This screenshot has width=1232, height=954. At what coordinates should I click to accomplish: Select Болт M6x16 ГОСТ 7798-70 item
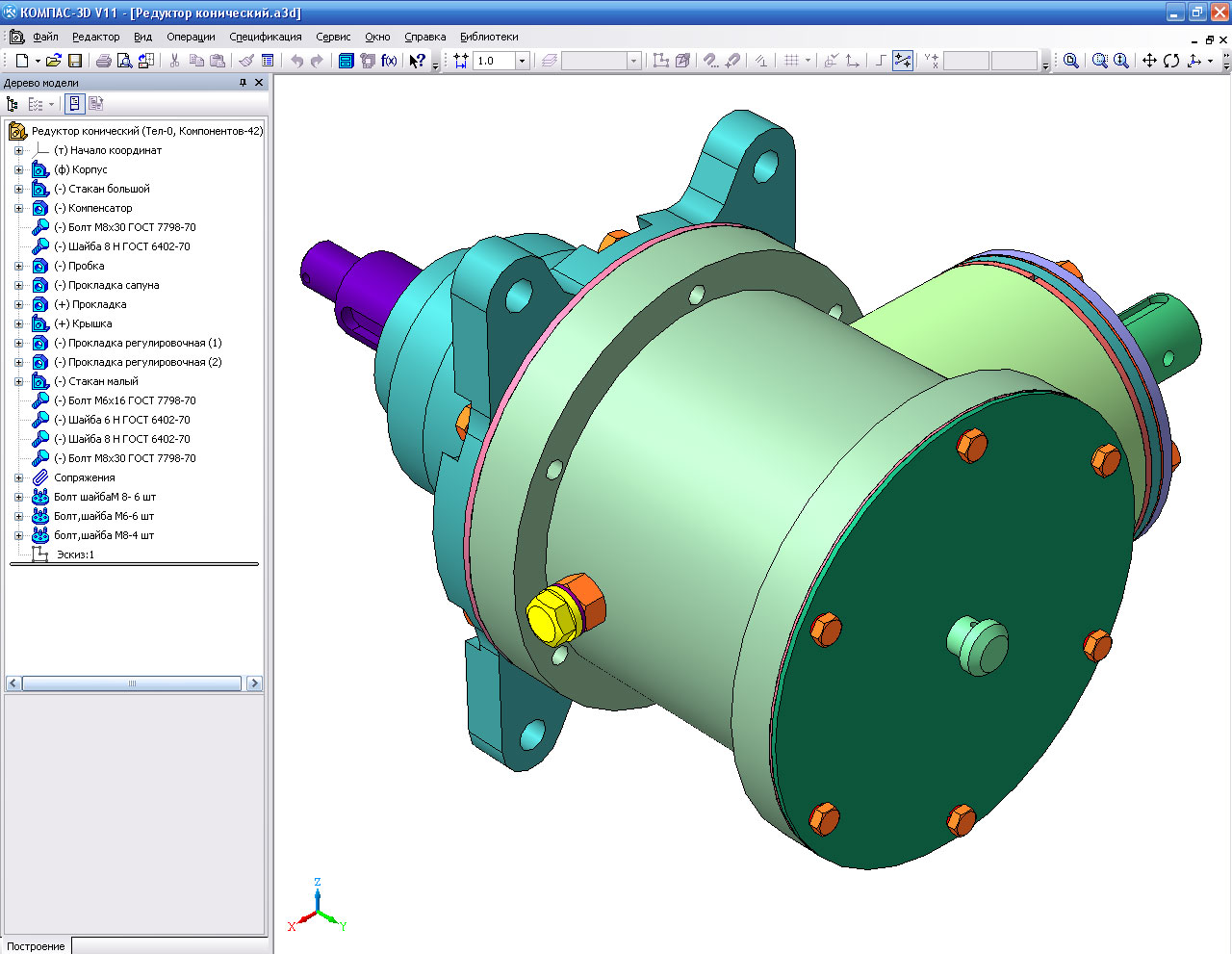(131, 400)
